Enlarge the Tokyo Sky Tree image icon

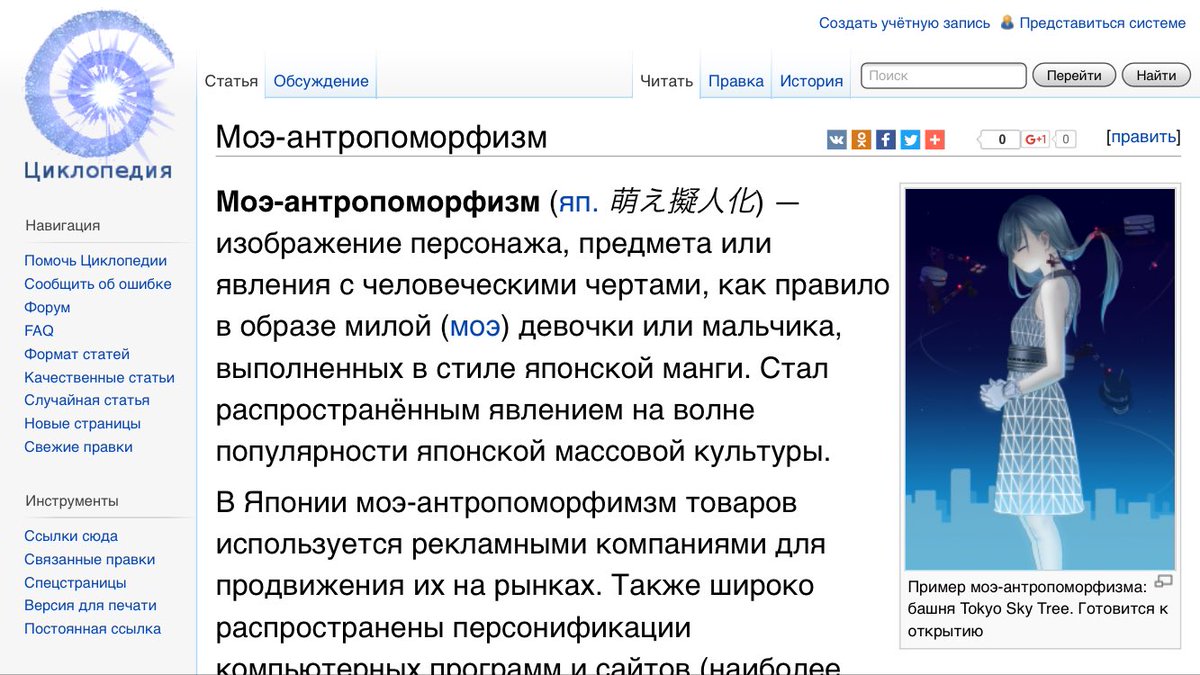(1163, 581)
